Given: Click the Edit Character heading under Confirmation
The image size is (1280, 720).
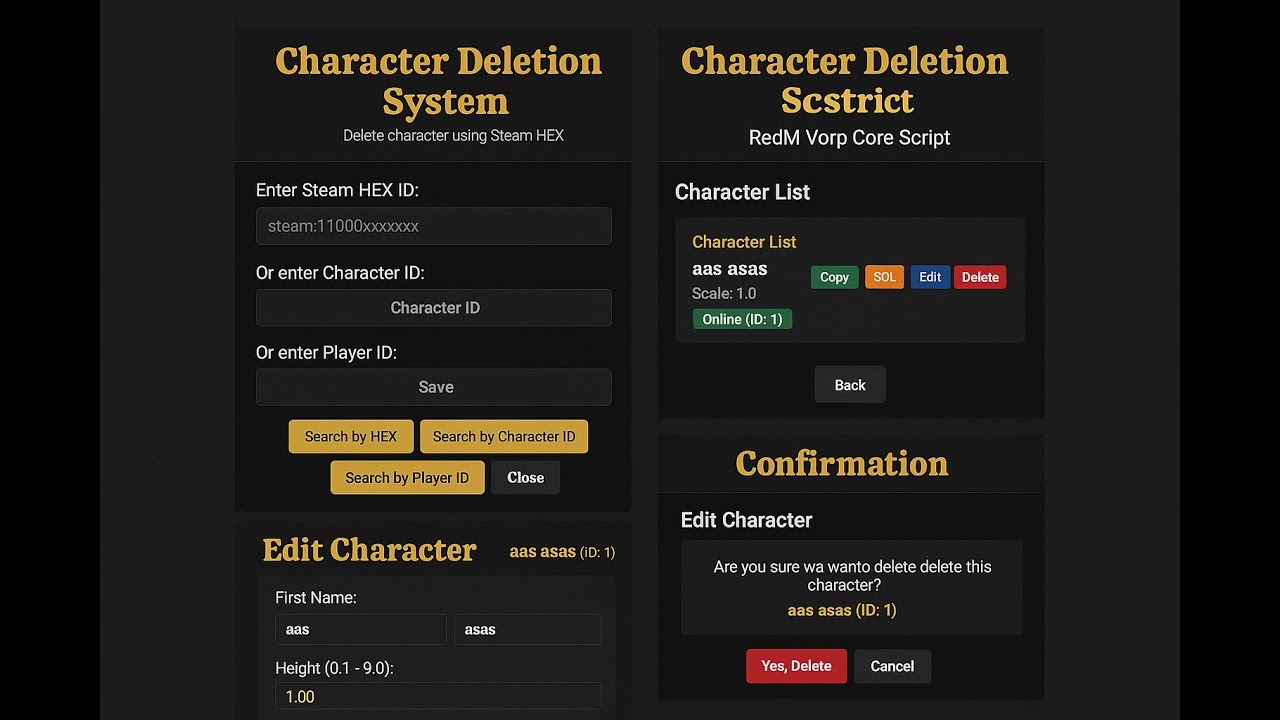Looking at the screenshot, I should click(746, 520).
